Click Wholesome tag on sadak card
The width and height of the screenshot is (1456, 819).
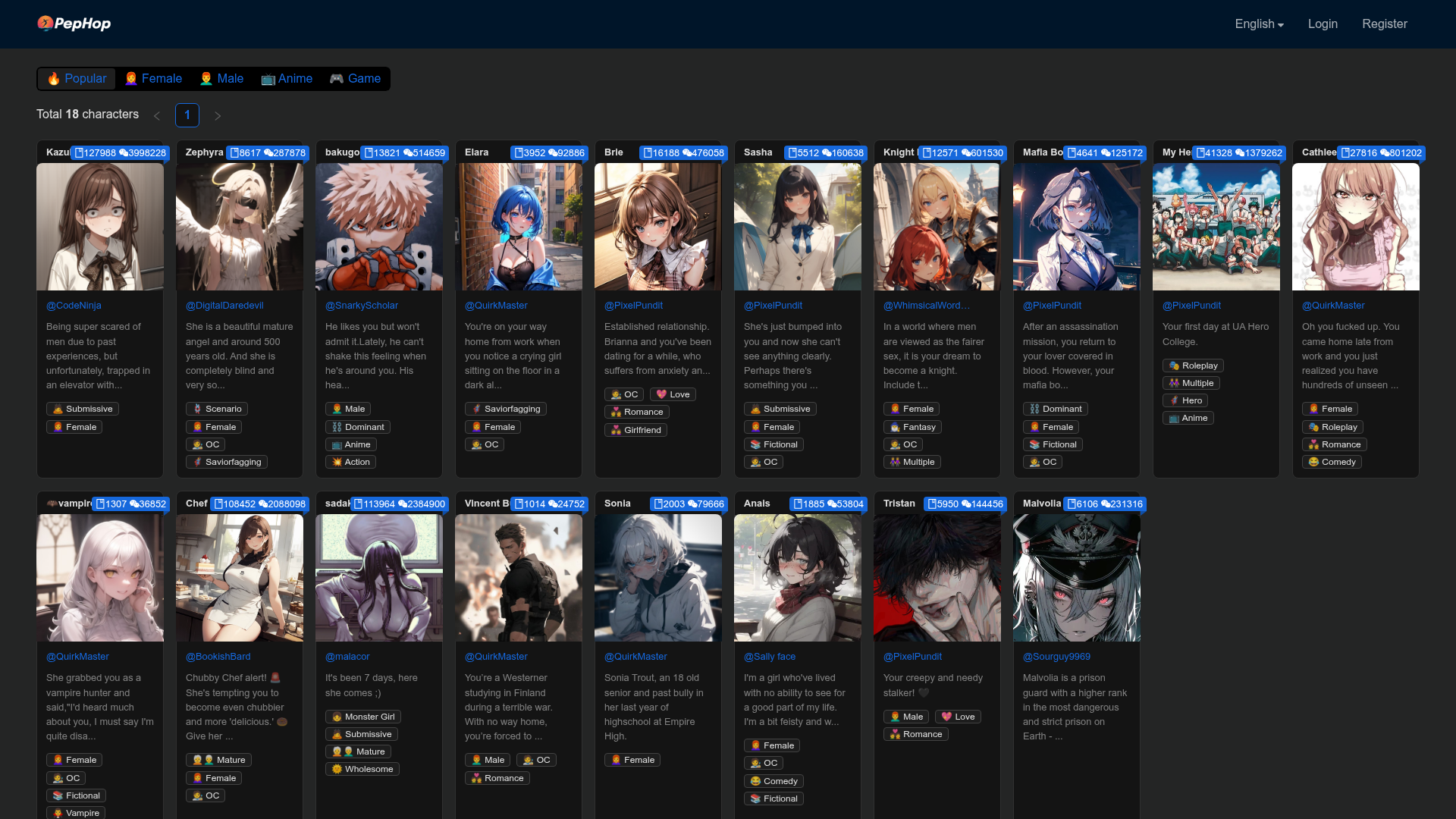[x=362, y=769]
